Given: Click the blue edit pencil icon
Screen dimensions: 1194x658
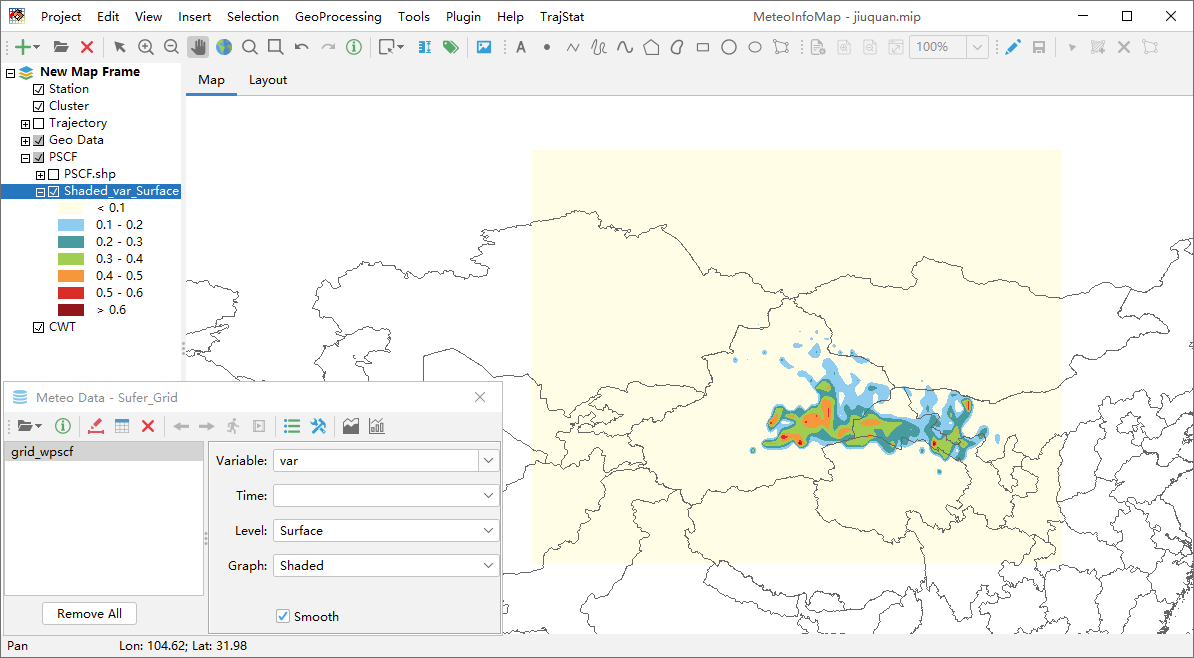Looking at the screenshot, I should 1012,47.
